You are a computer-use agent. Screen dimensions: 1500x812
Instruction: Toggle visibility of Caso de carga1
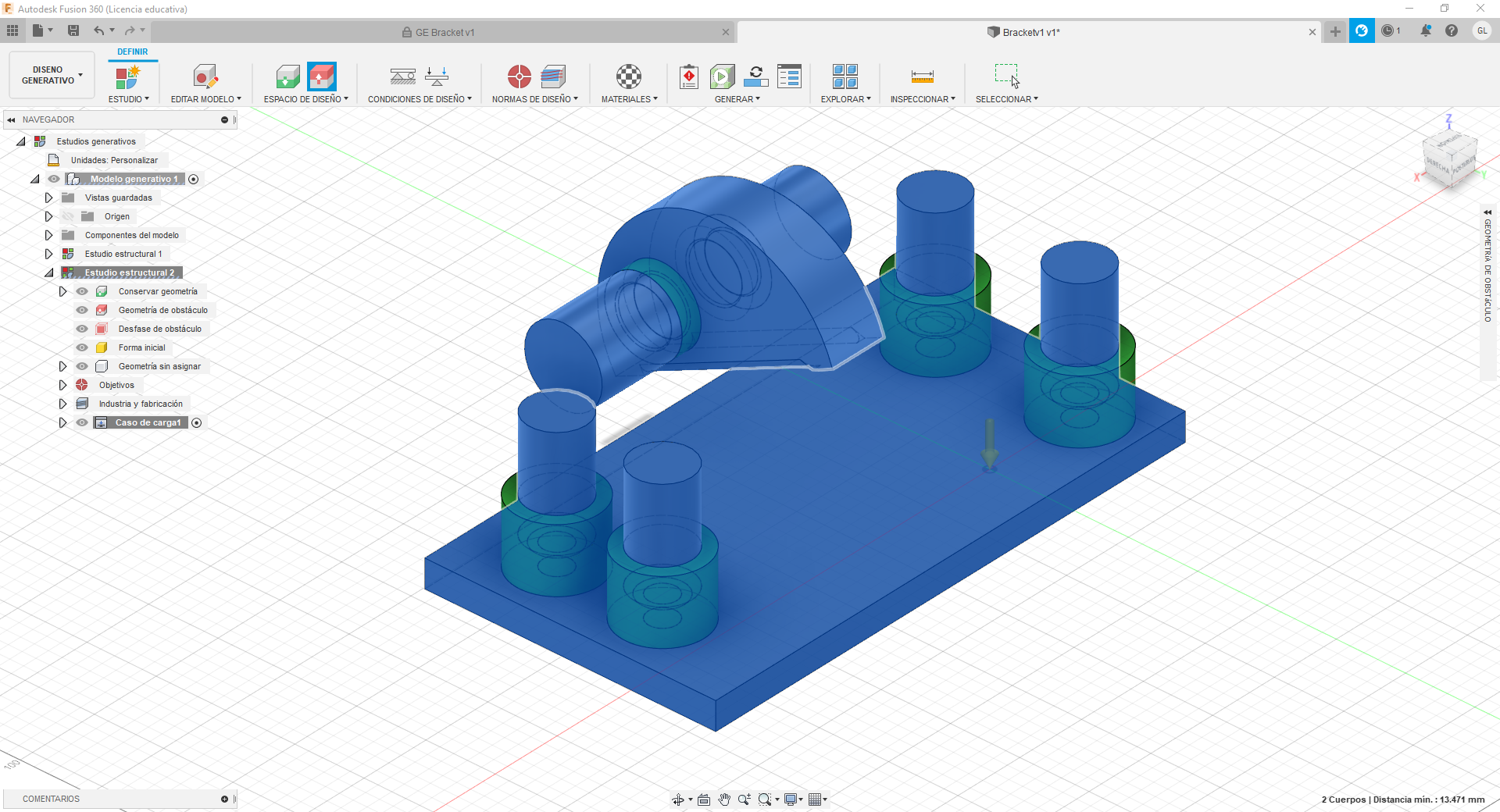(82, 422)
